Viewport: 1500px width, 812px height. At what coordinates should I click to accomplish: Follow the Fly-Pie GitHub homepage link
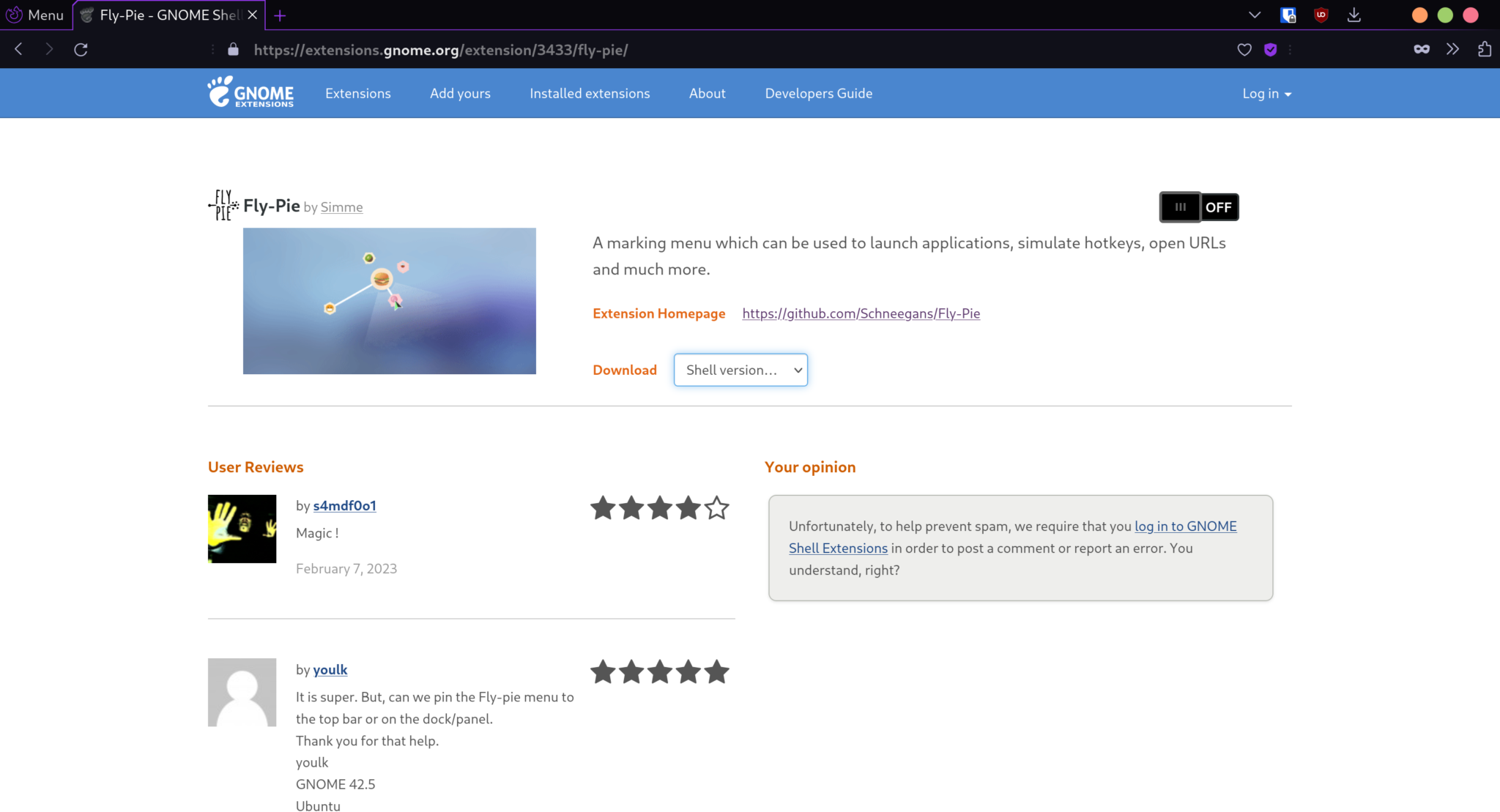point(861,313)
